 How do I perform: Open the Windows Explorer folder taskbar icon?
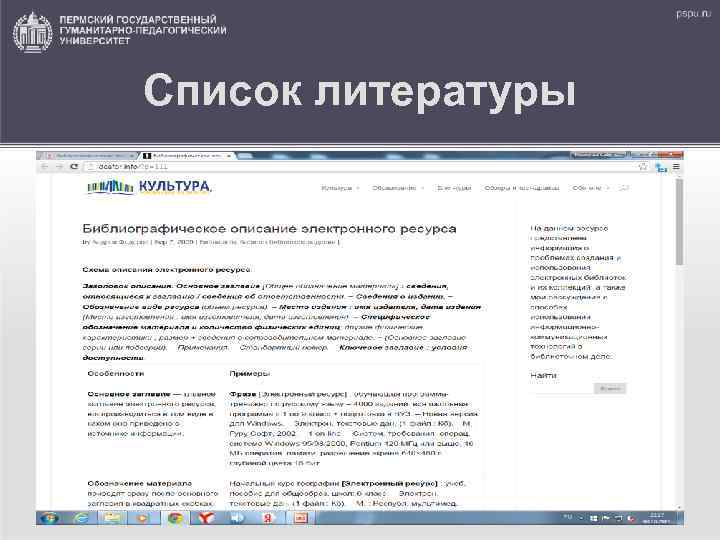(x=112, y=518)
